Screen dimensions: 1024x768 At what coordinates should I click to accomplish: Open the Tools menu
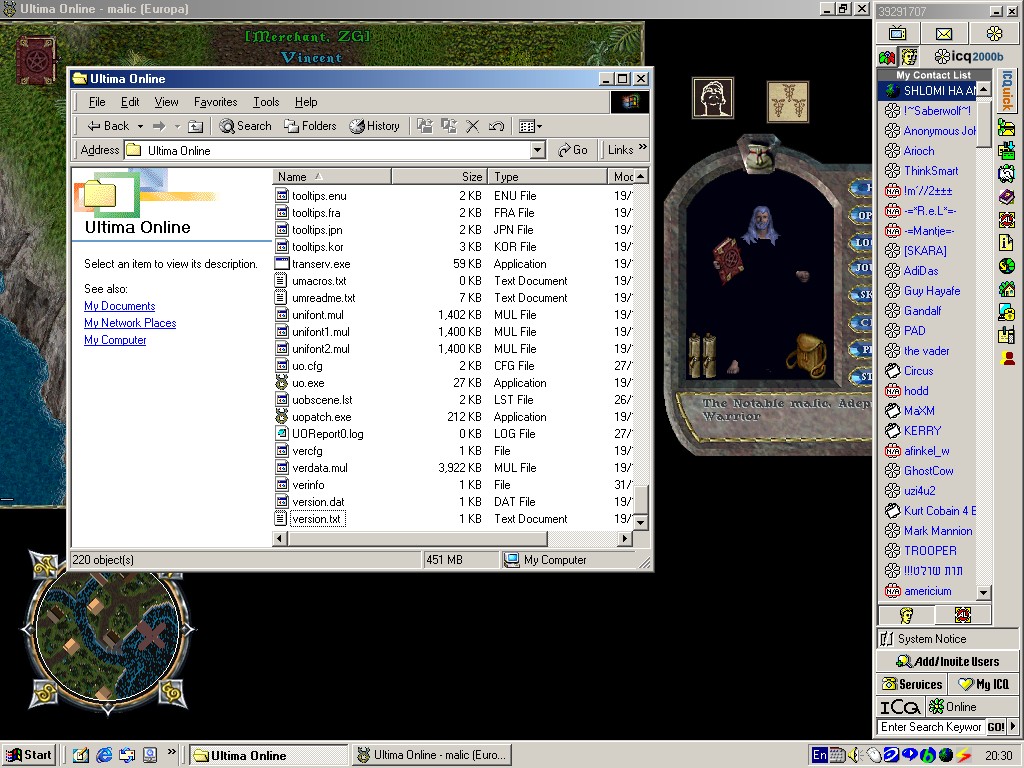click(x=266, y=102)
